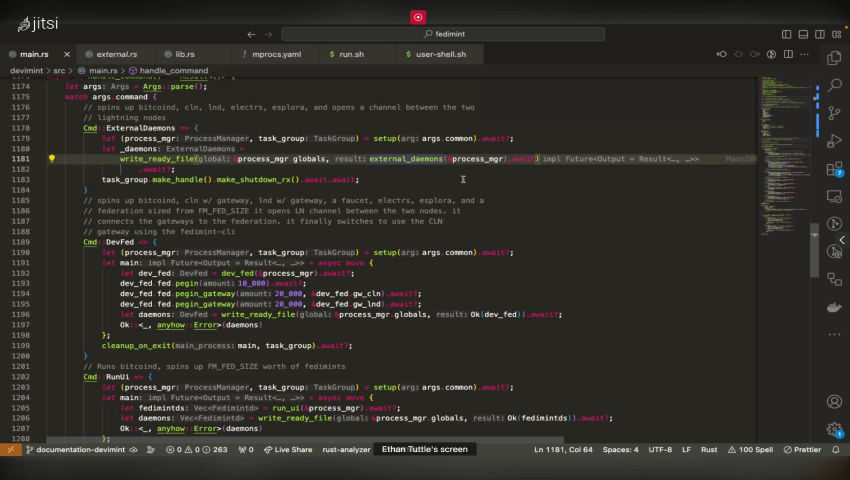Open the Manage gear icon

click(x=834, y=430)
